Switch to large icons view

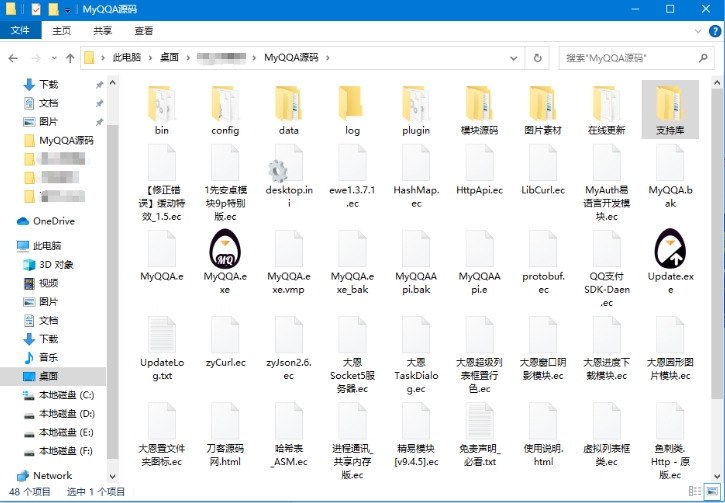tap(712, 491)
